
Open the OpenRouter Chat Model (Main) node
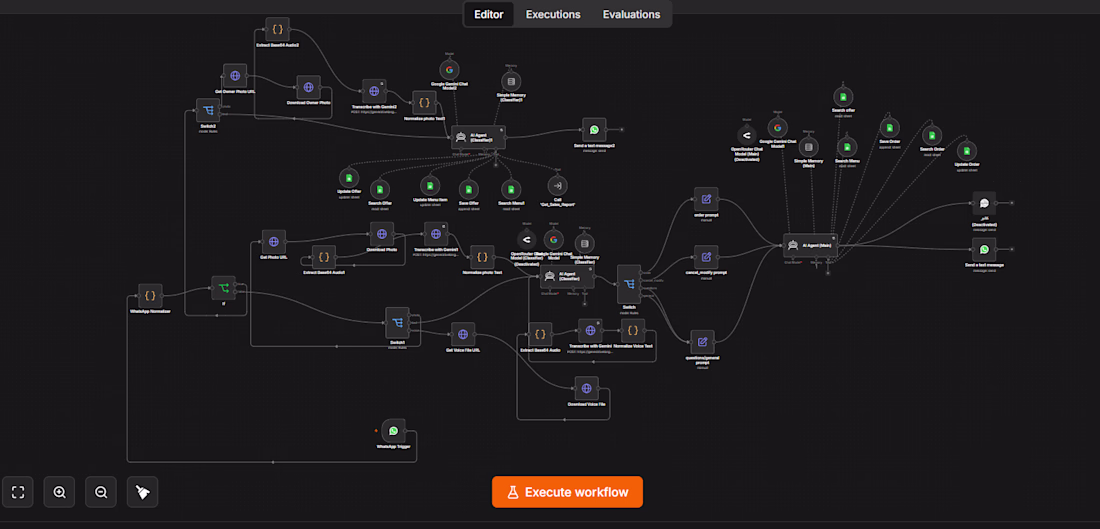(746, 135)
